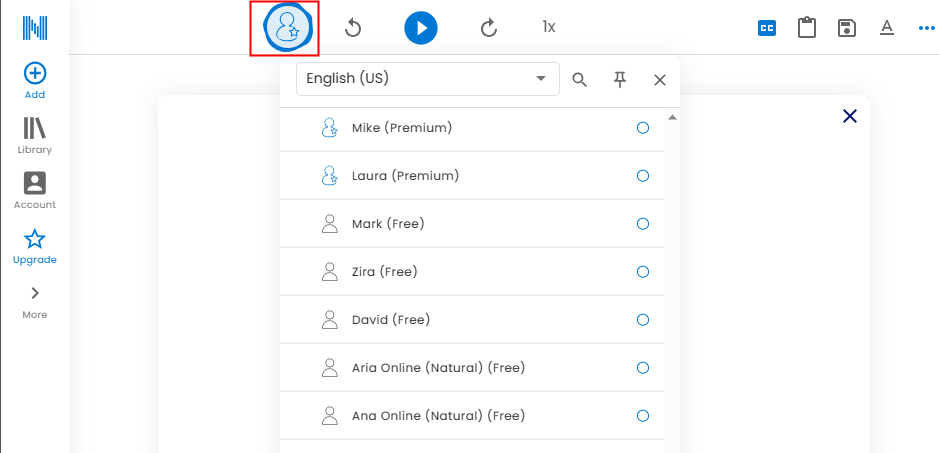The height and width of the screenshot is (453, 939).
Task: Click the forward skip icon
Action: (x=488, y=28)
